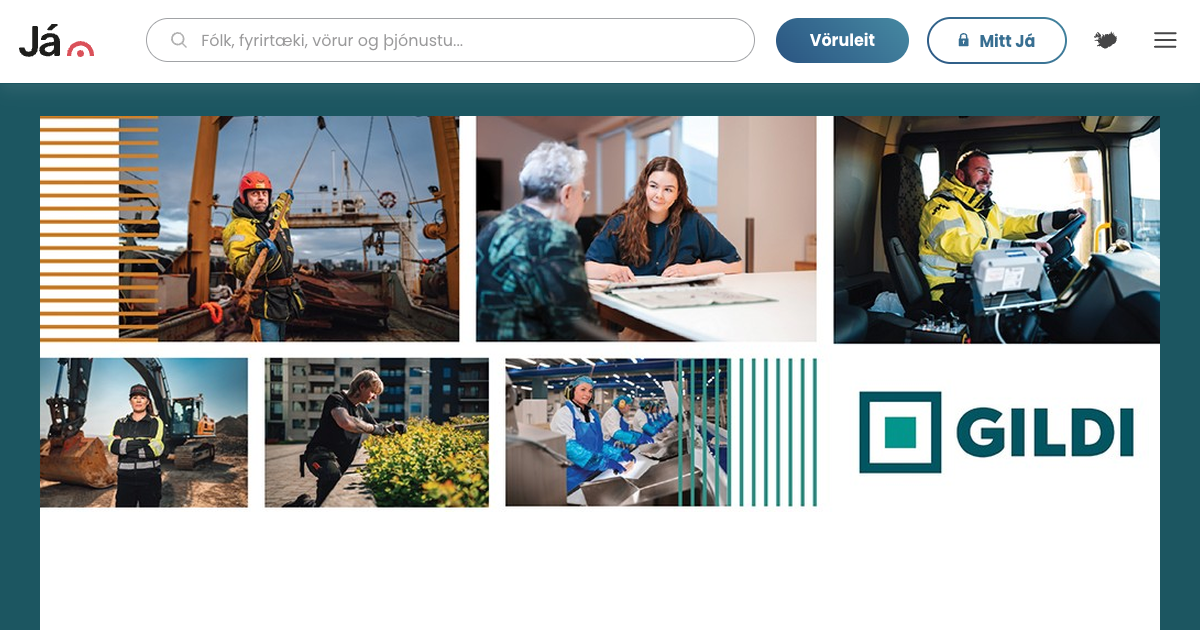Click the truck driver photo

tap(997, 229)
